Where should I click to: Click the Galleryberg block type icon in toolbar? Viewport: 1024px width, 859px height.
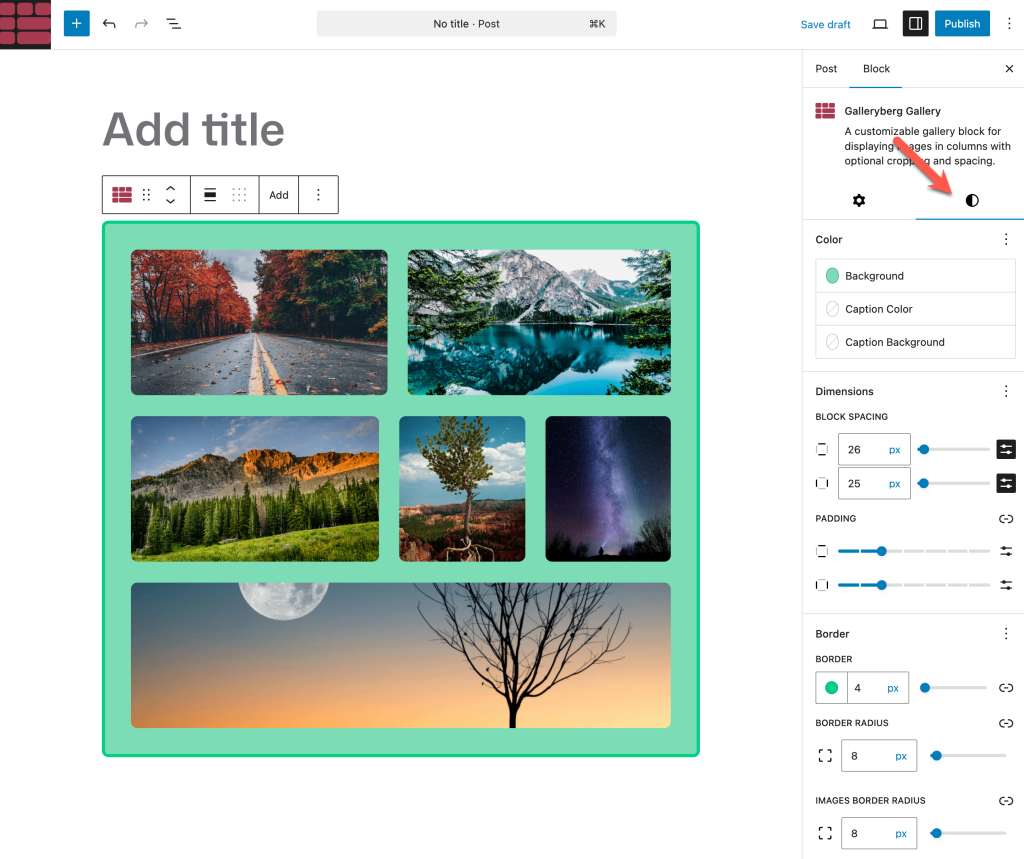[x=122, y=195]
